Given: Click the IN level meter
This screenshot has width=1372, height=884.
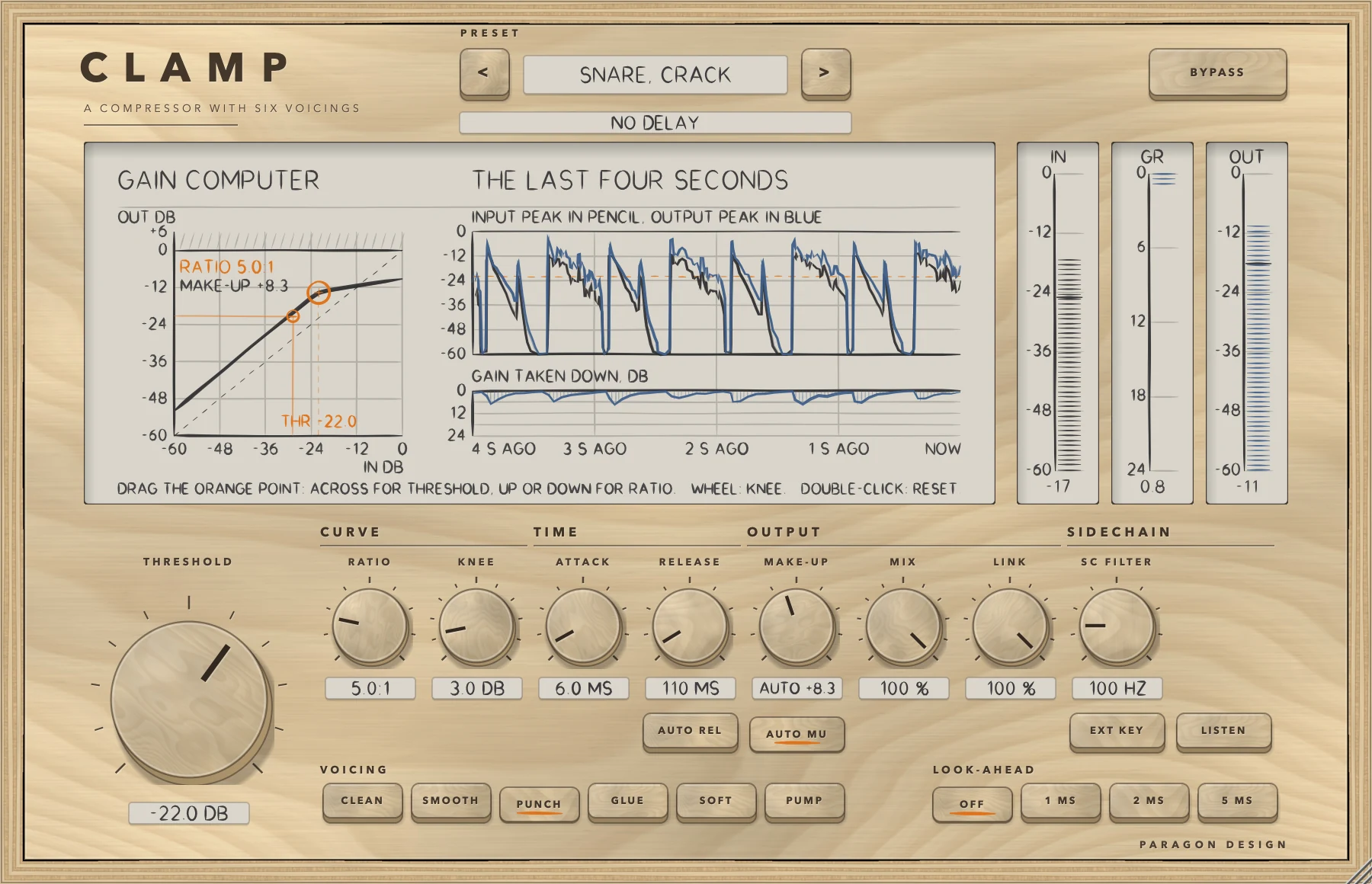Looking at the screenshot, I should pos(1058,322).
